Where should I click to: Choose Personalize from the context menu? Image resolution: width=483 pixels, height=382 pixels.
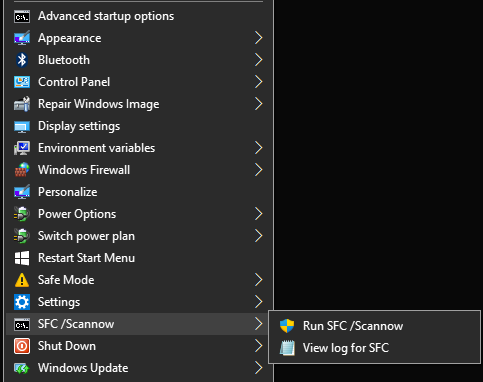click(x=137, y=192)
